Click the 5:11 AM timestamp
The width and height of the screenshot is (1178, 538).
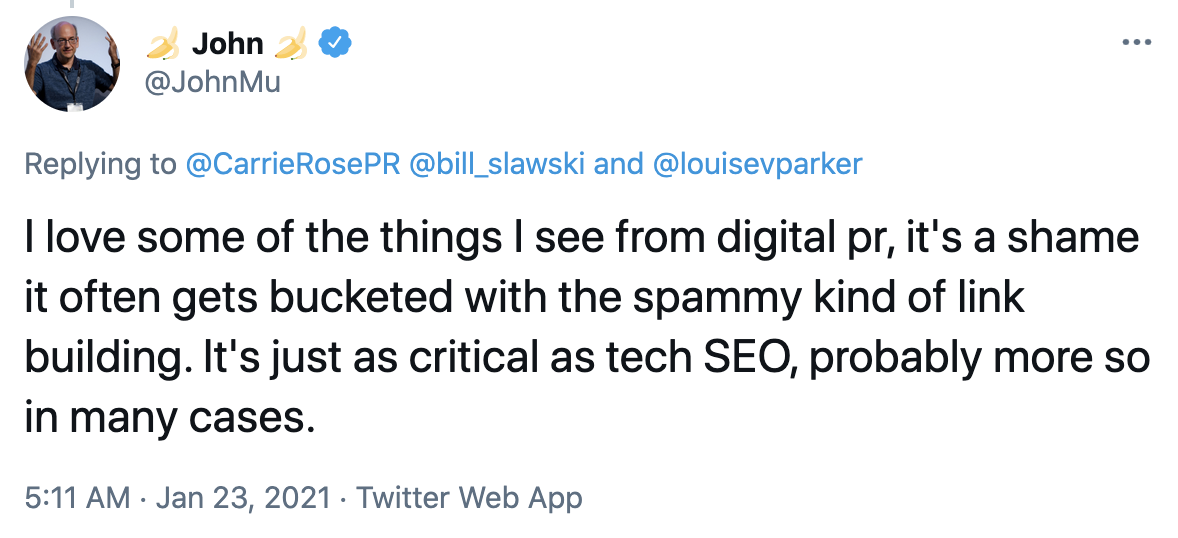coord(77,497)
